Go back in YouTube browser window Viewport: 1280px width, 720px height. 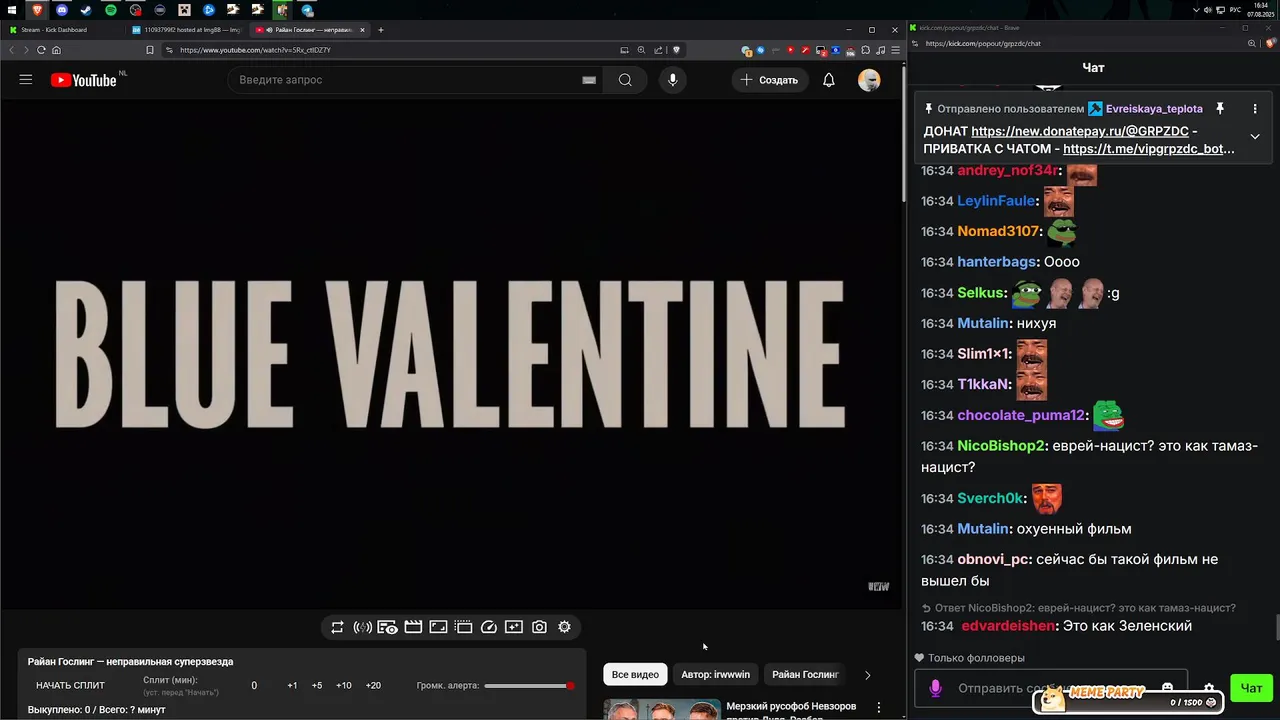coord(12,50)
